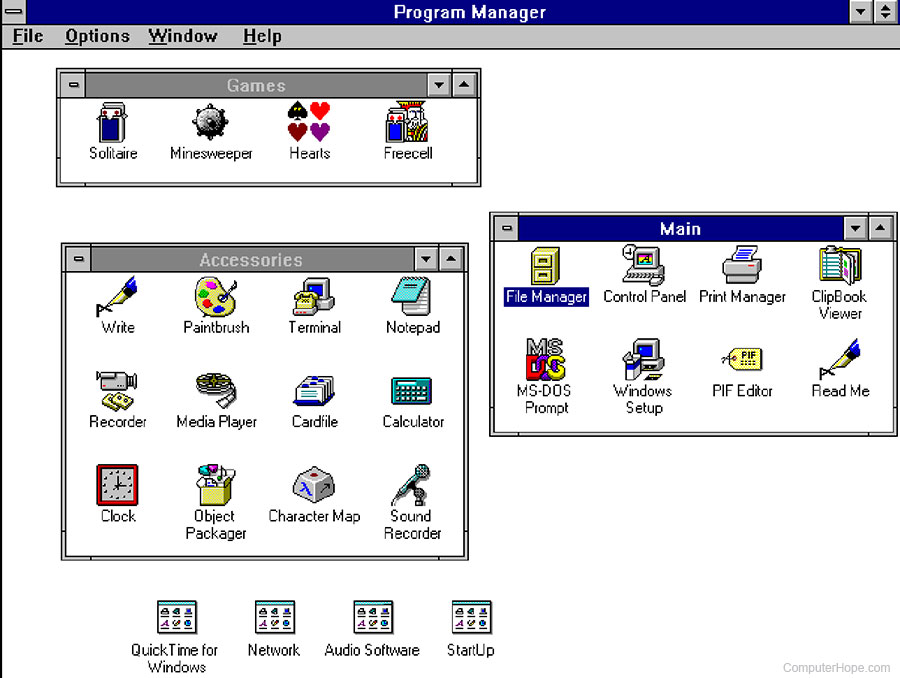Open Program Manager's control-menu box
900x678 pixels.
pos(14,12)
